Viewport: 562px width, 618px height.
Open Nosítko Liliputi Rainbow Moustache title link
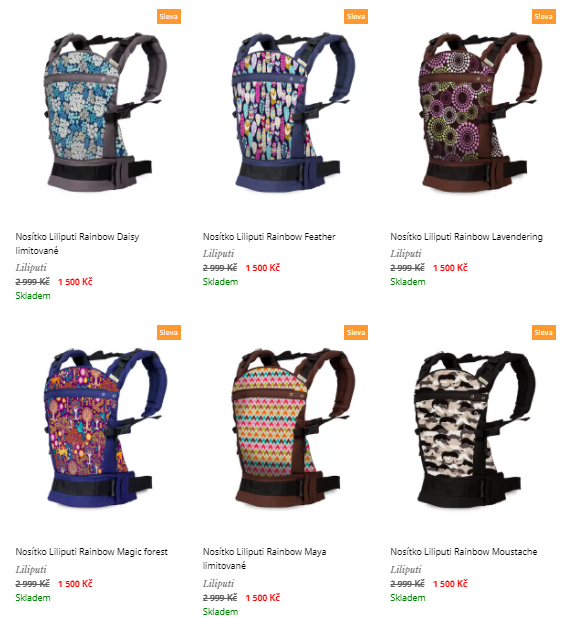click(x=463, y=552)
